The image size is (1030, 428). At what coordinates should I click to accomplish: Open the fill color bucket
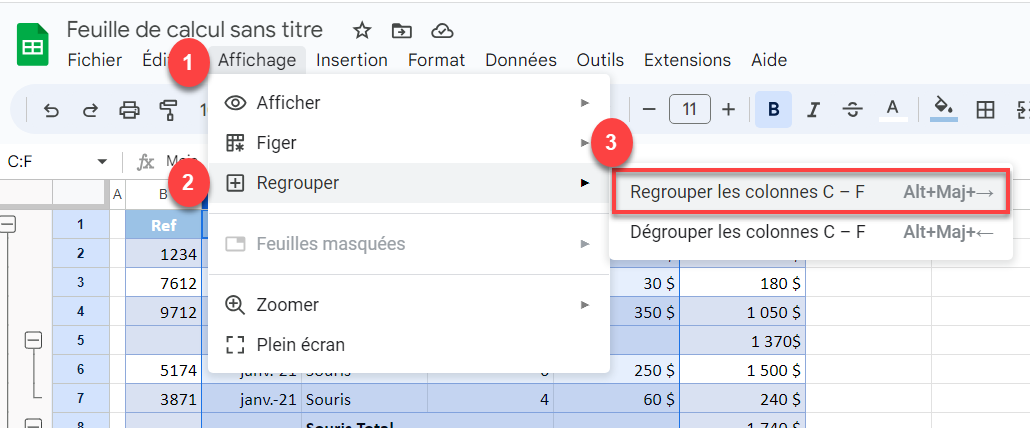pyautogui.click(x=944, y=108)
